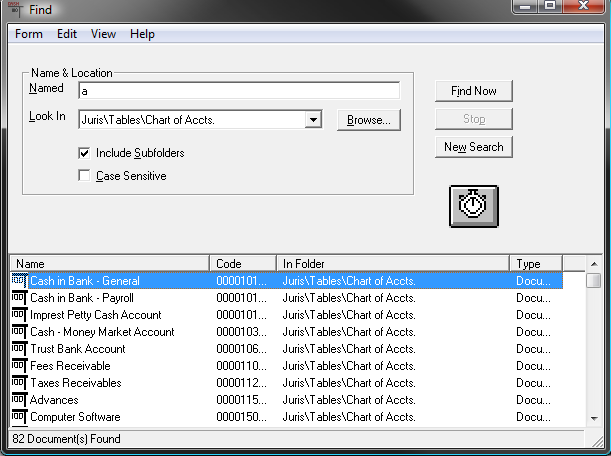Click in the Named text field
Image resolution: width=611 pixels, height=456 pixels.
click(x=238, y=91)
